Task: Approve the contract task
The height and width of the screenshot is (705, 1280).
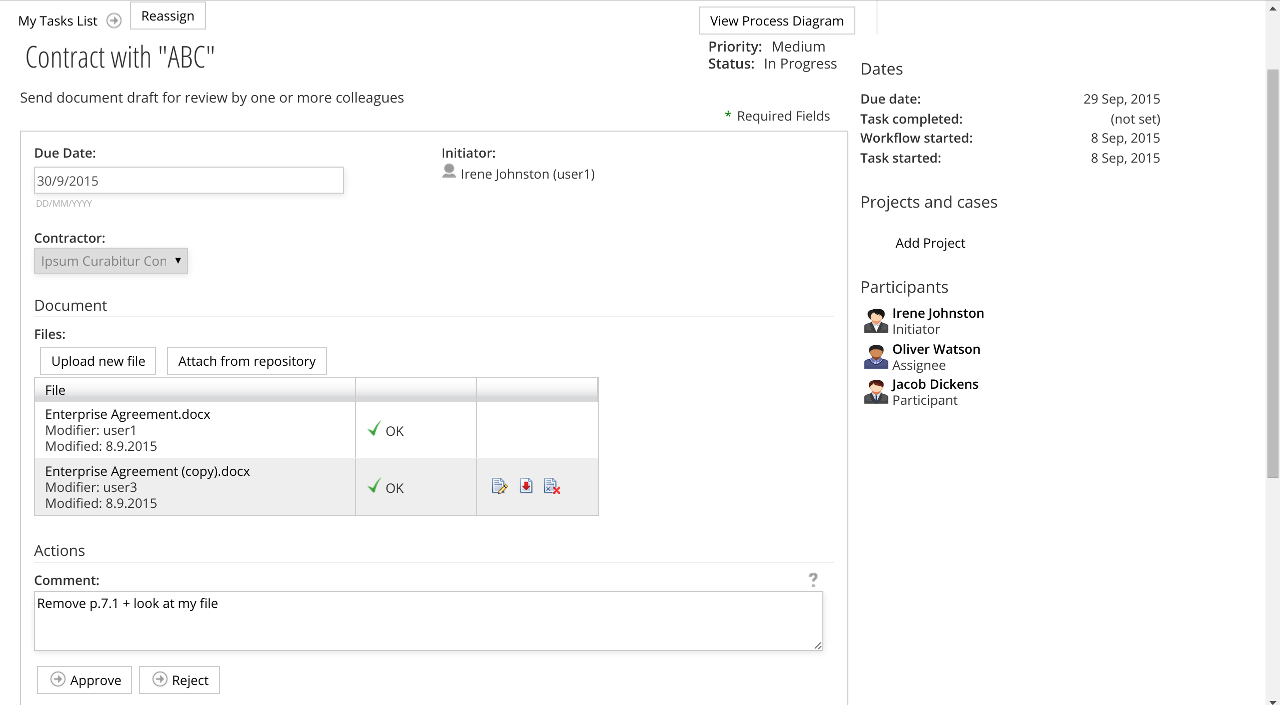Action: pos(85,680)
